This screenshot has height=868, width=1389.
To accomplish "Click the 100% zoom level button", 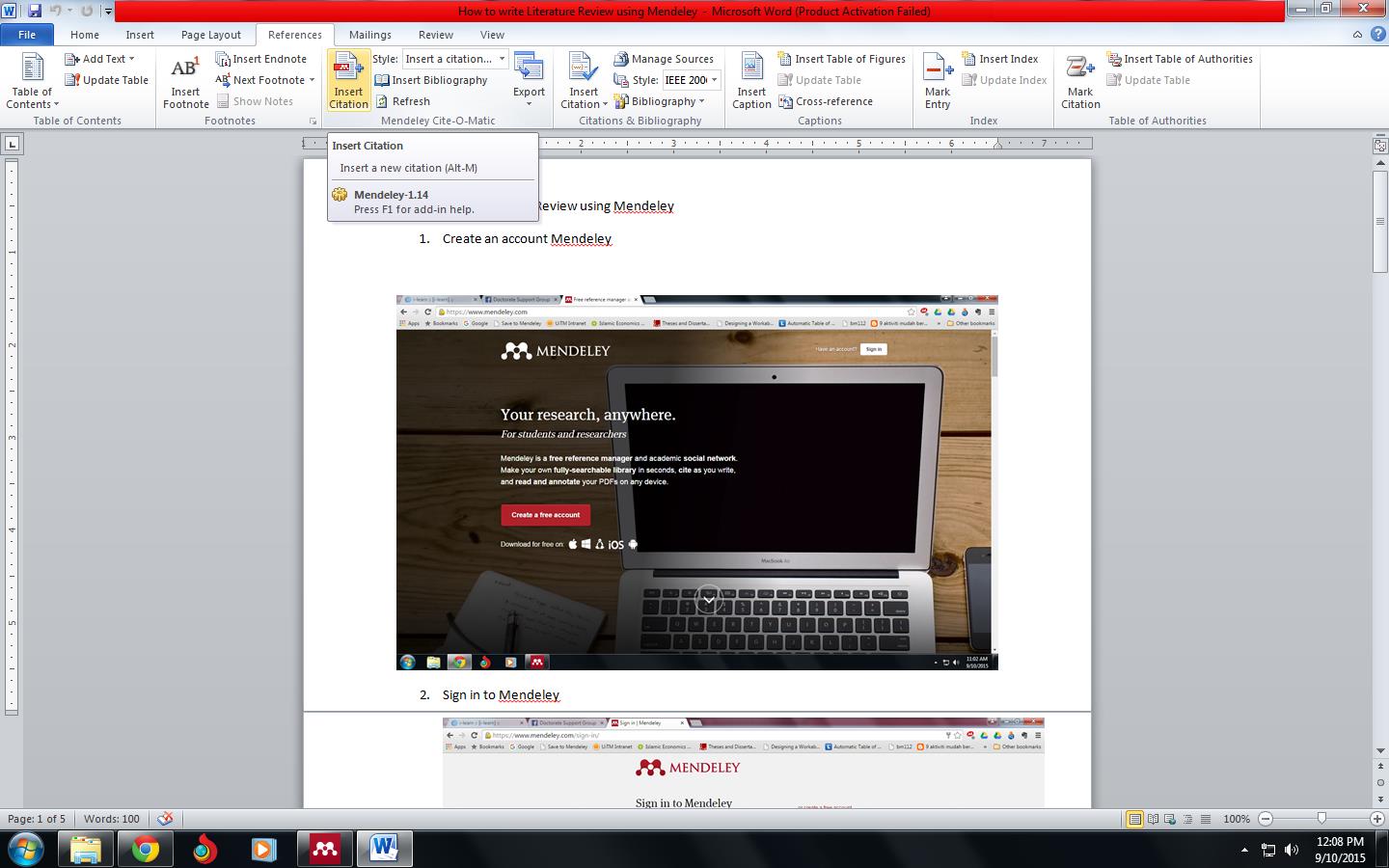I will (x=1237, y=819).
